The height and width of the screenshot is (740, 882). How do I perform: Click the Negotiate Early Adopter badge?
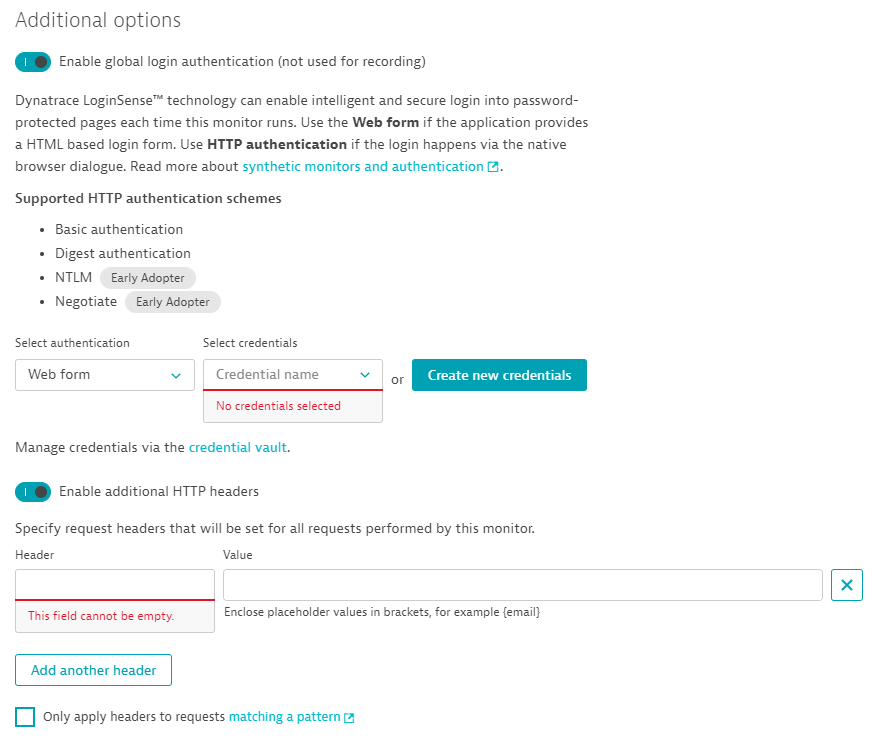pos(173,302)
